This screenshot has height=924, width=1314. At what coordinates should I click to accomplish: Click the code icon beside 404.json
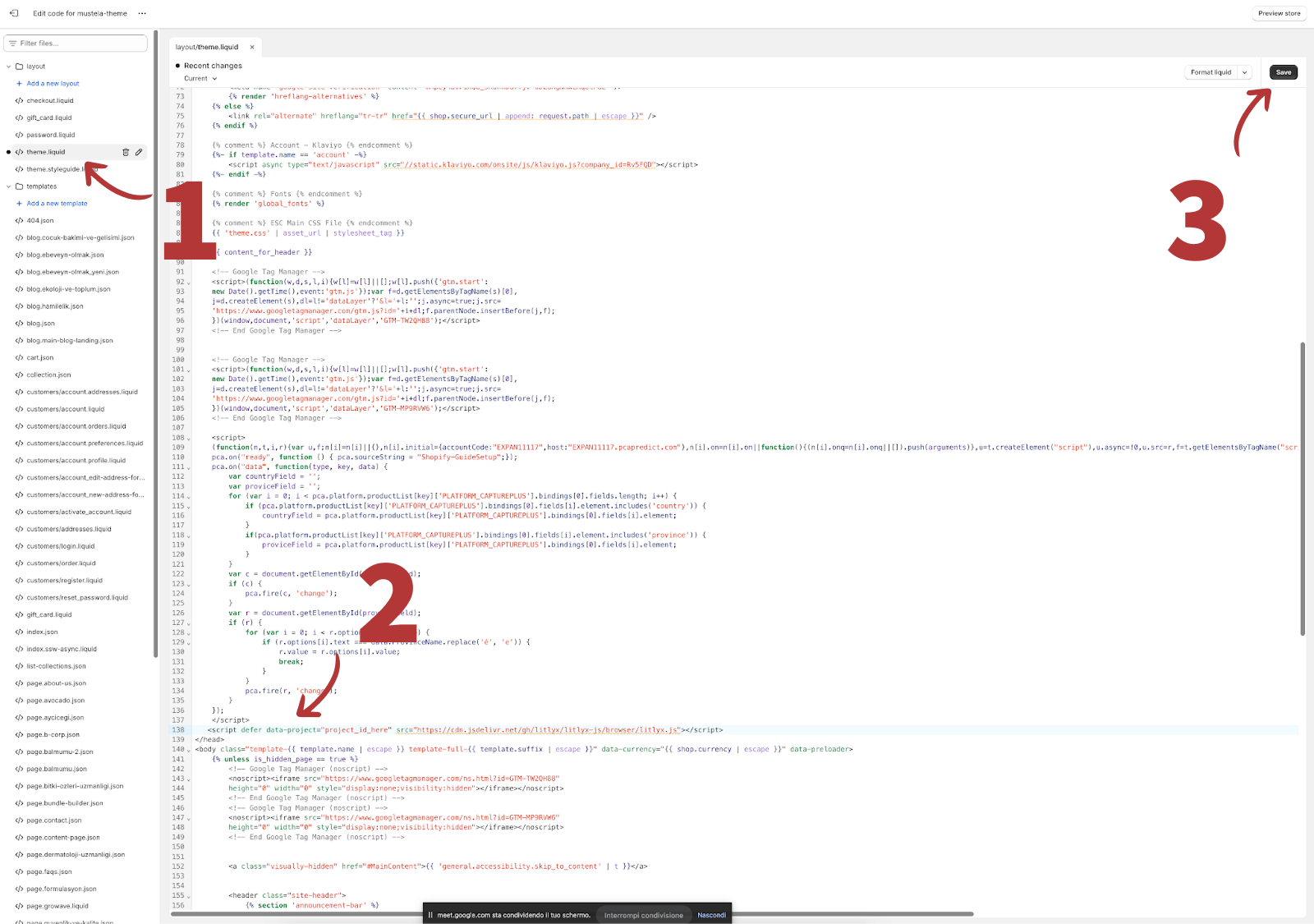[19, 221]
